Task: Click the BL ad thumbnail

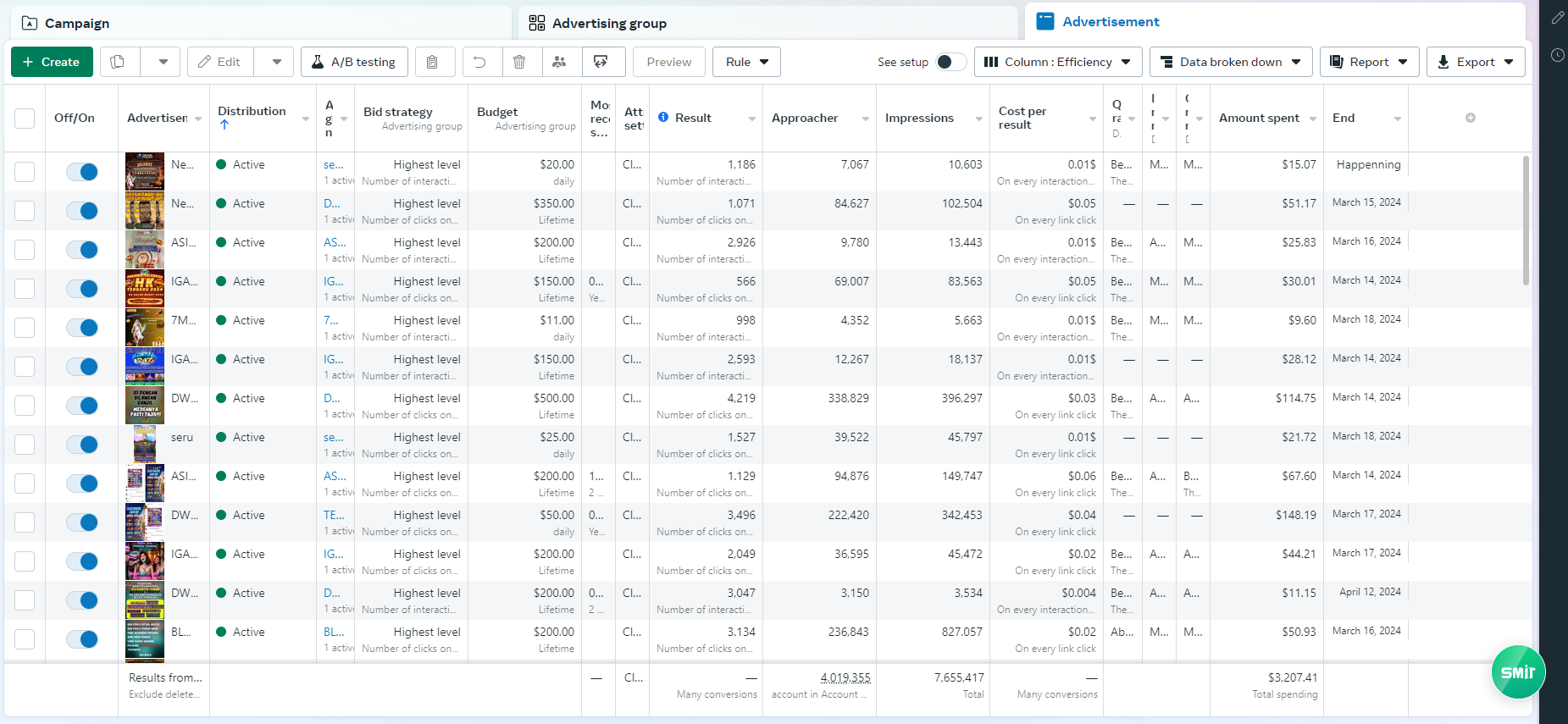Action: [145, 639]
